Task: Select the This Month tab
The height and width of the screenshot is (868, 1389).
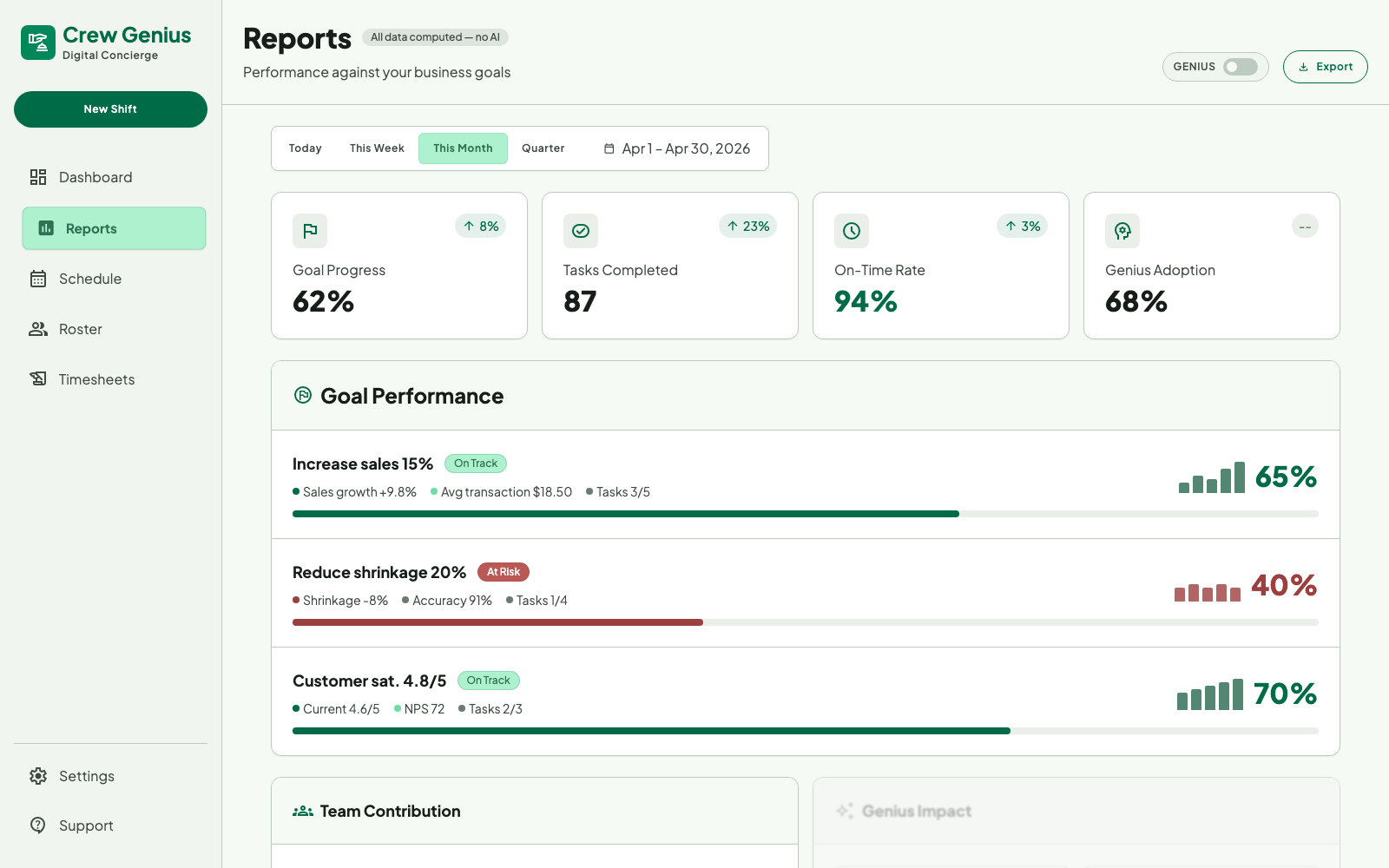Action: point(463,148)
